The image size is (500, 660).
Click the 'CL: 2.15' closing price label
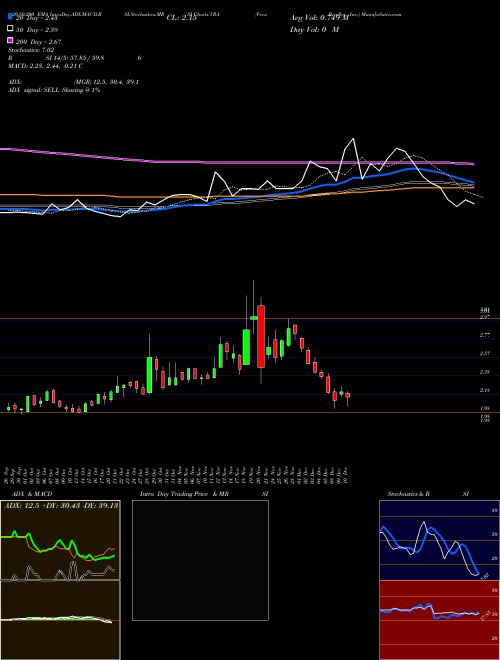coord(181,18)
